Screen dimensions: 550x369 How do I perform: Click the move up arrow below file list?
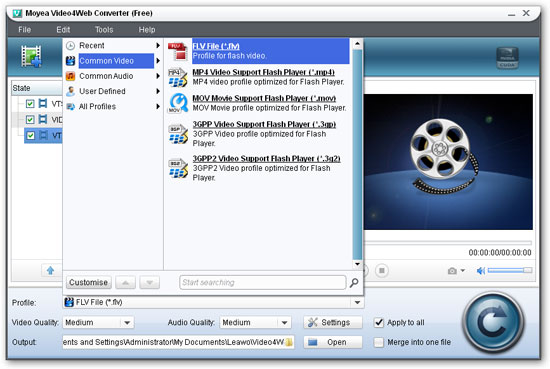51,270
